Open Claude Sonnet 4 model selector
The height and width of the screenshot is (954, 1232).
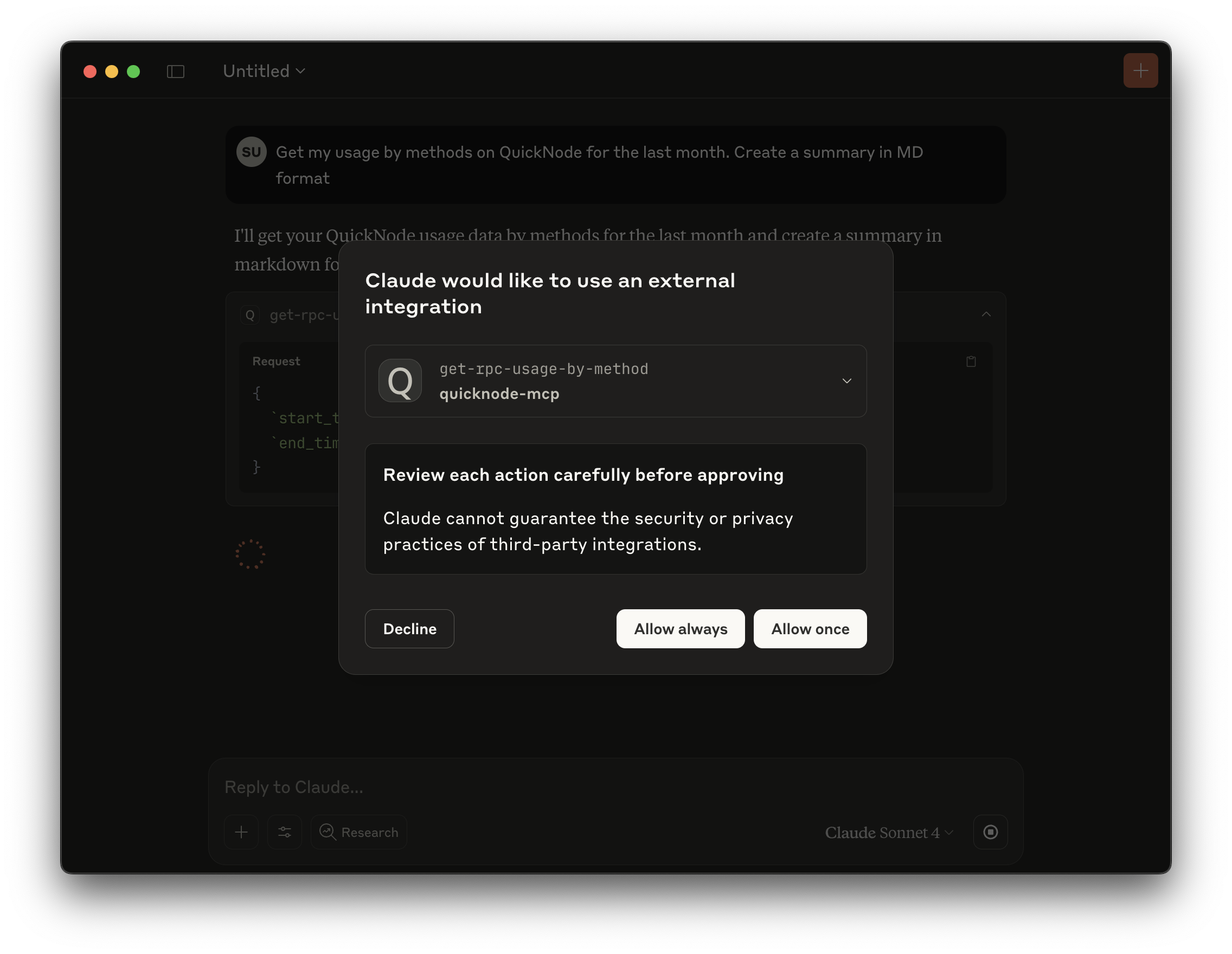888,832
